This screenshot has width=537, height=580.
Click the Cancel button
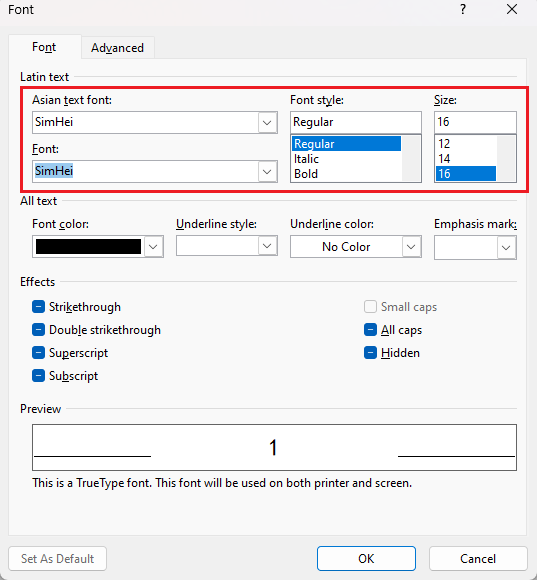(x=478, y=559)
